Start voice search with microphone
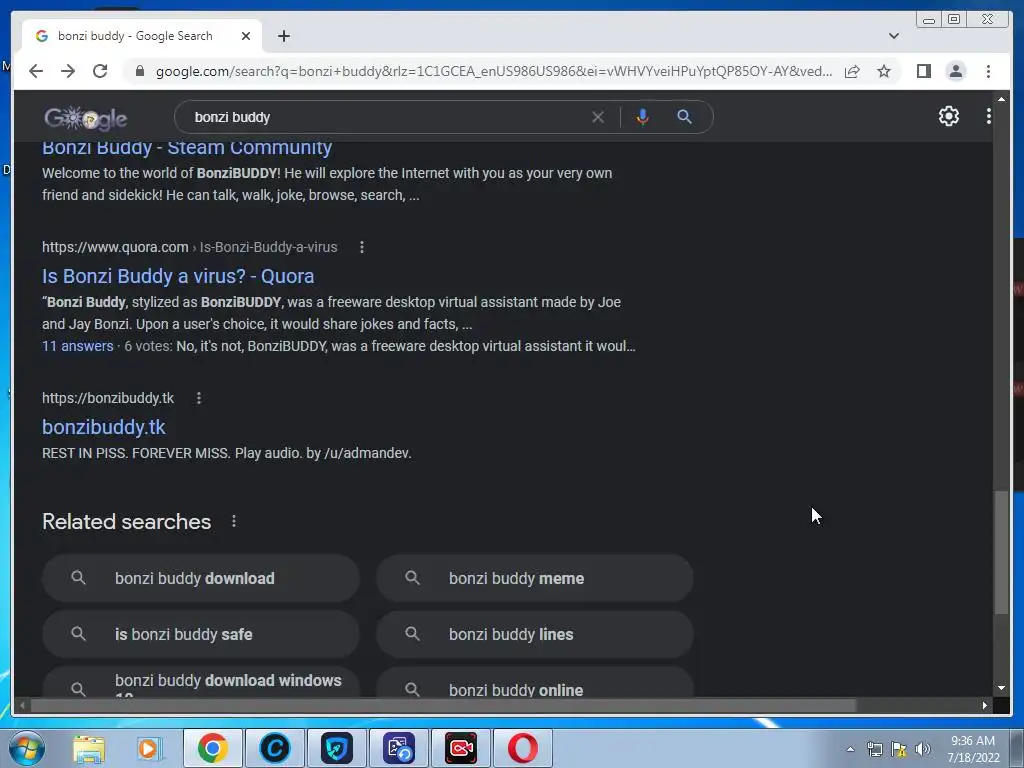This screenshot has height=768, width=1024. [643, 117]
